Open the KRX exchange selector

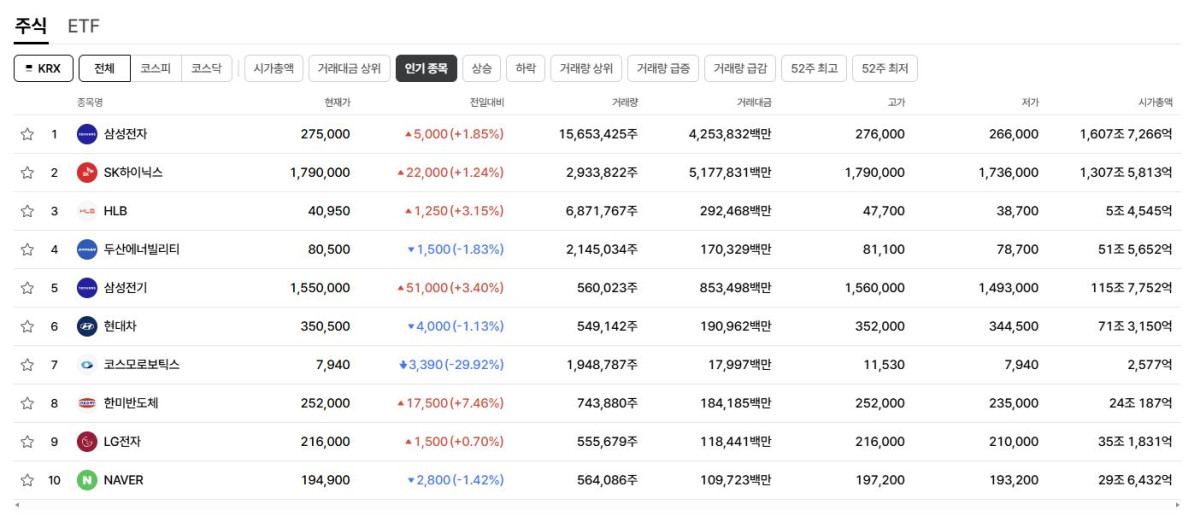(44, 69)
